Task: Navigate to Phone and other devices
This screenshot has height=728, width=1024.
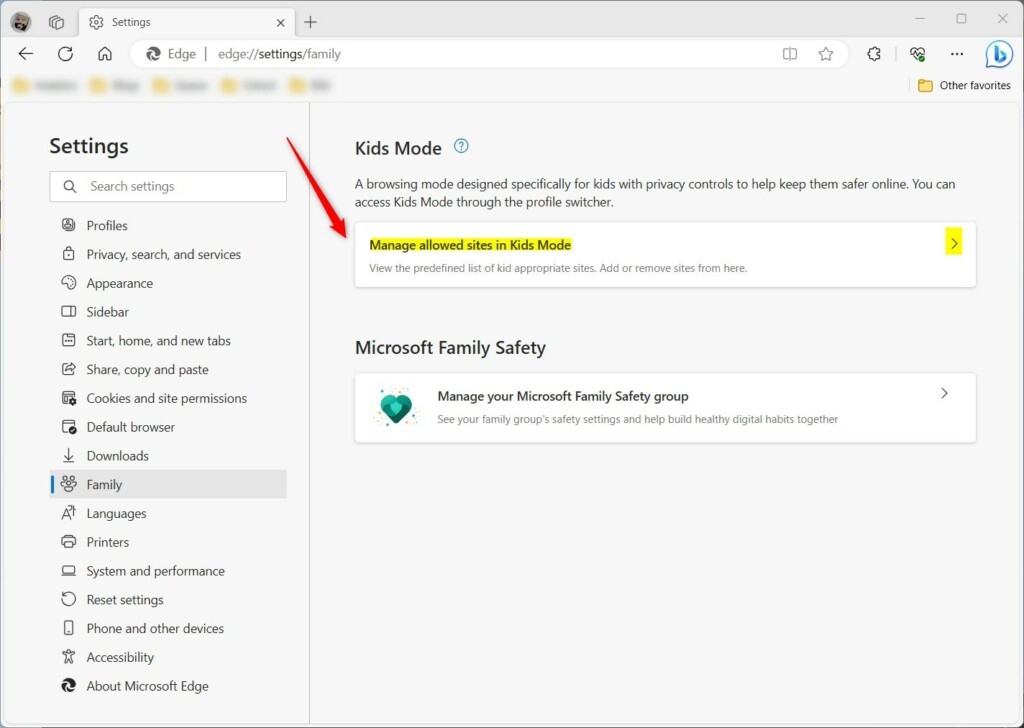Action: point(168,628)
